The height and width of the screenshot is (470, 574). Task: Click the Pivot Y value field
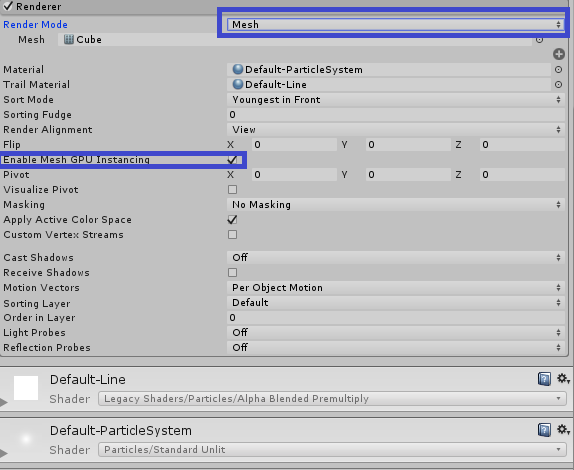click(408, 175)
